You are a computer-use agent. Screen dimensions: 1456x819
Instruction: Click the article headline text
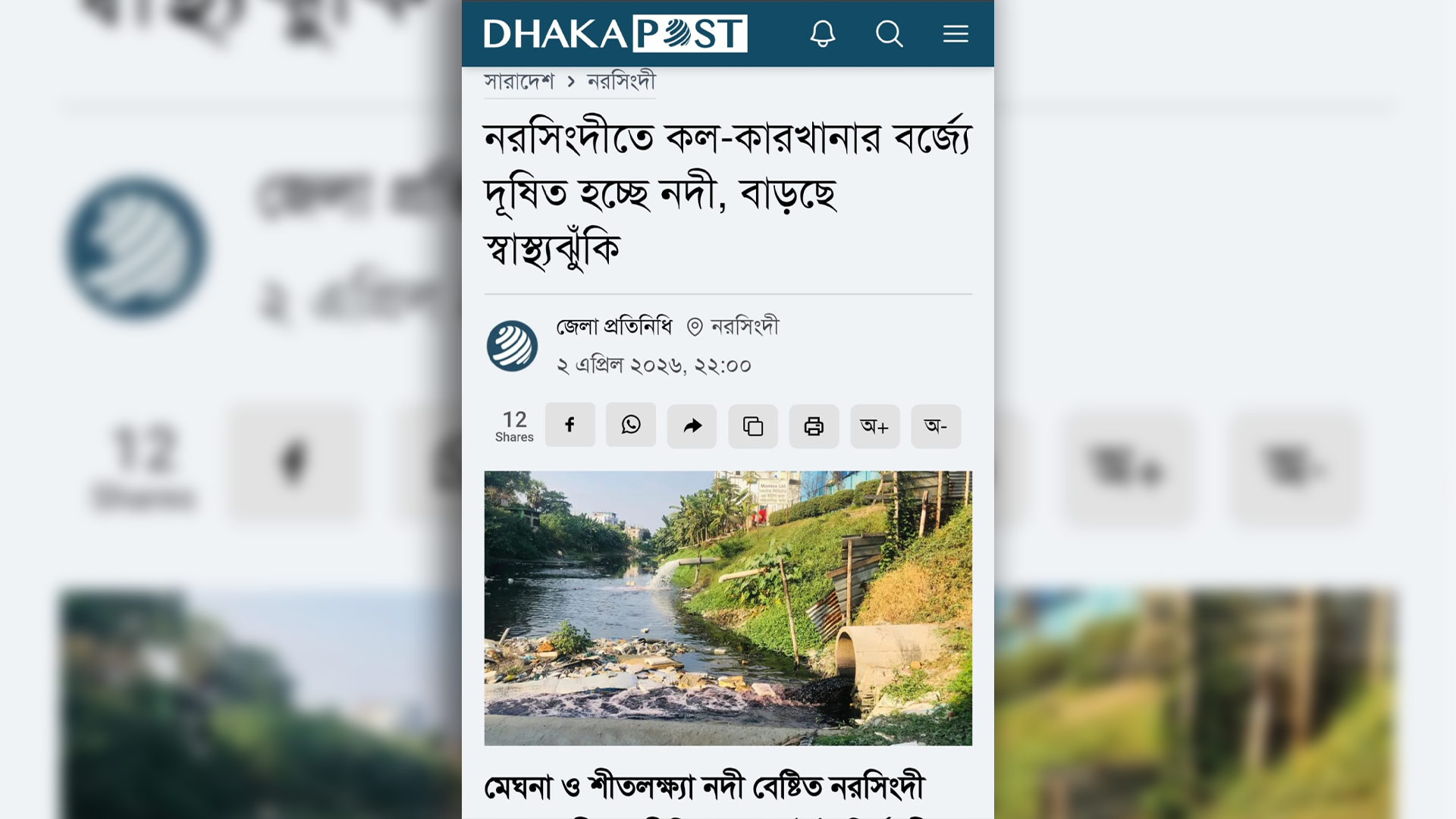click(x=728, y=193)
